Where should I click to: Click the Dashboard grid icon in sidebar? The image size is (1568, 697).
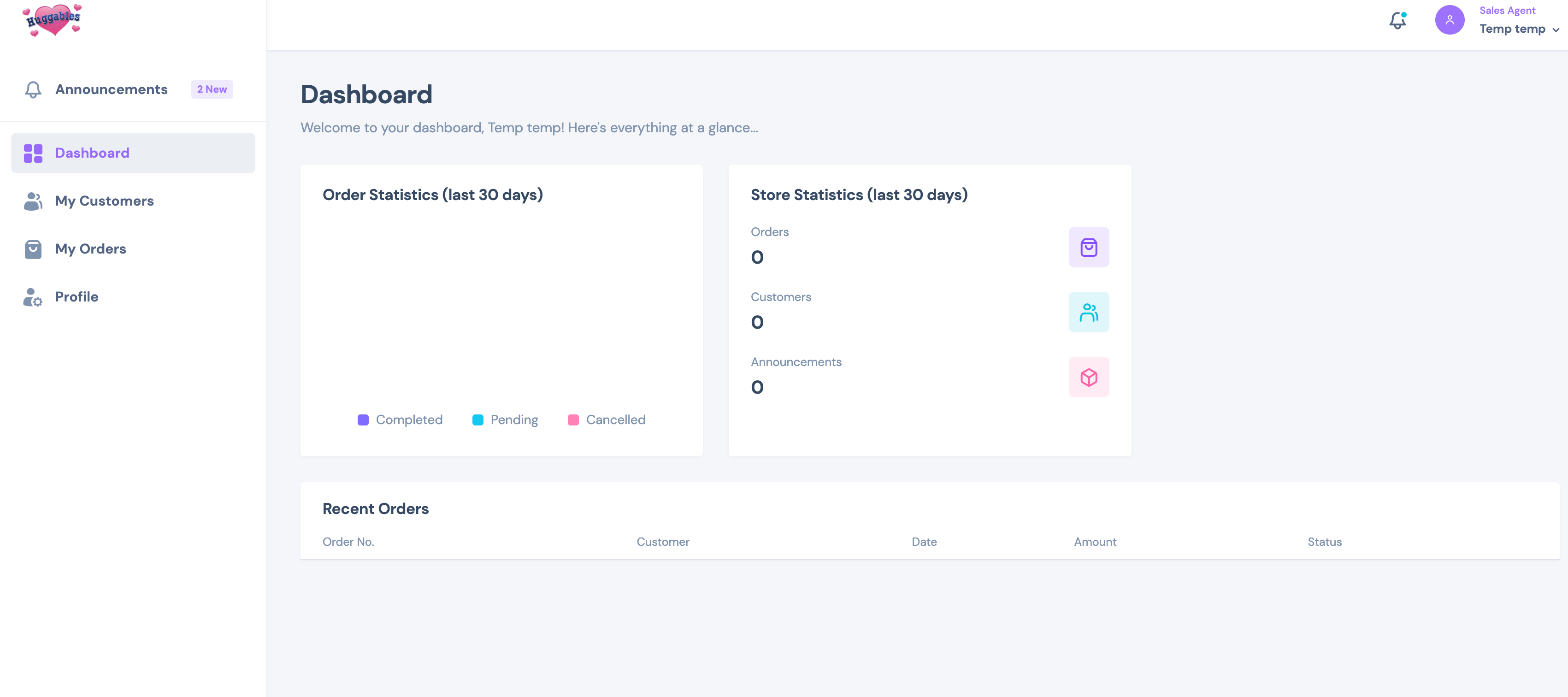33,154
